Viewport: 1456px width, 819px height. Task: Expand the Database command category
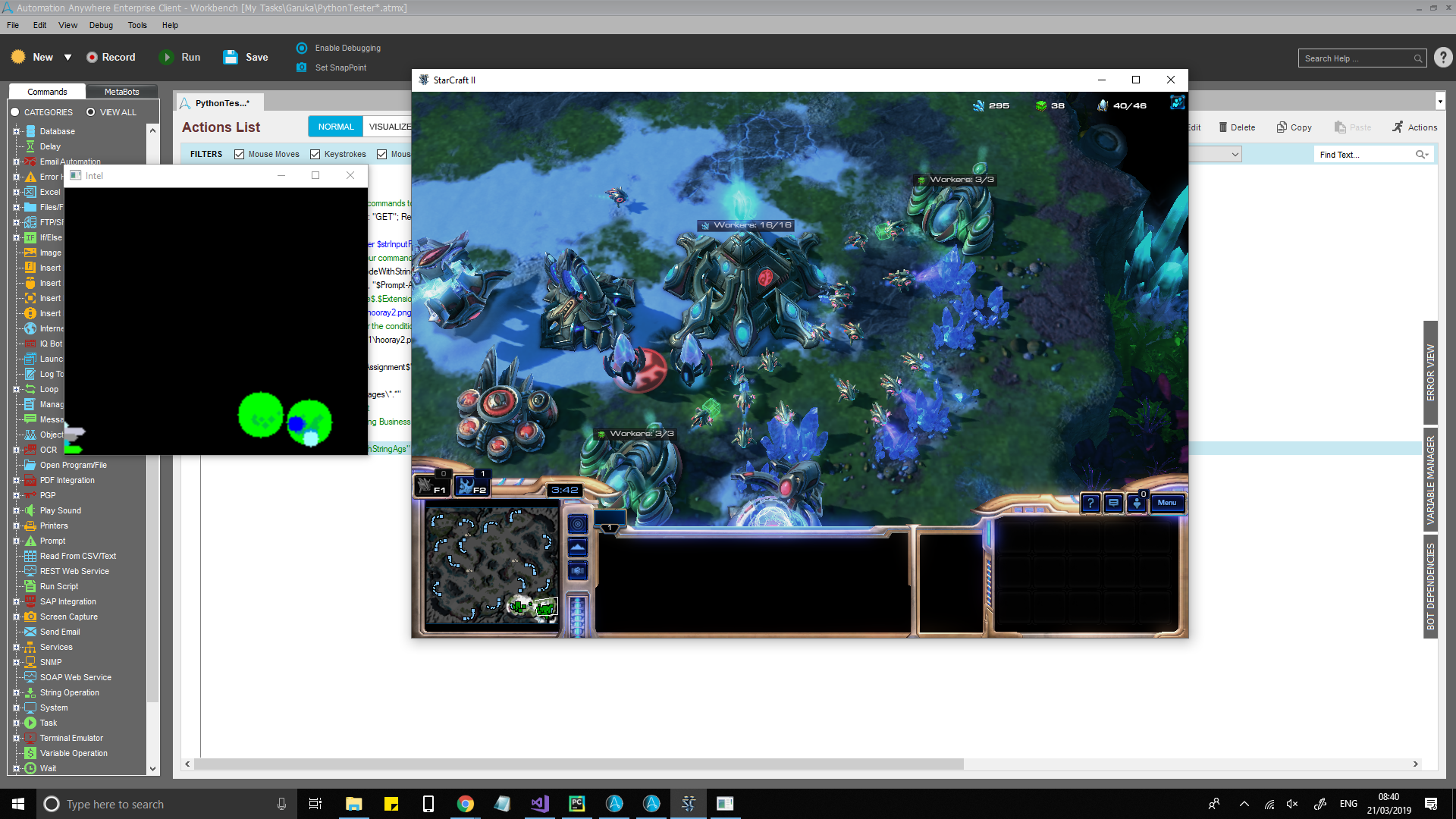(16, 131)
